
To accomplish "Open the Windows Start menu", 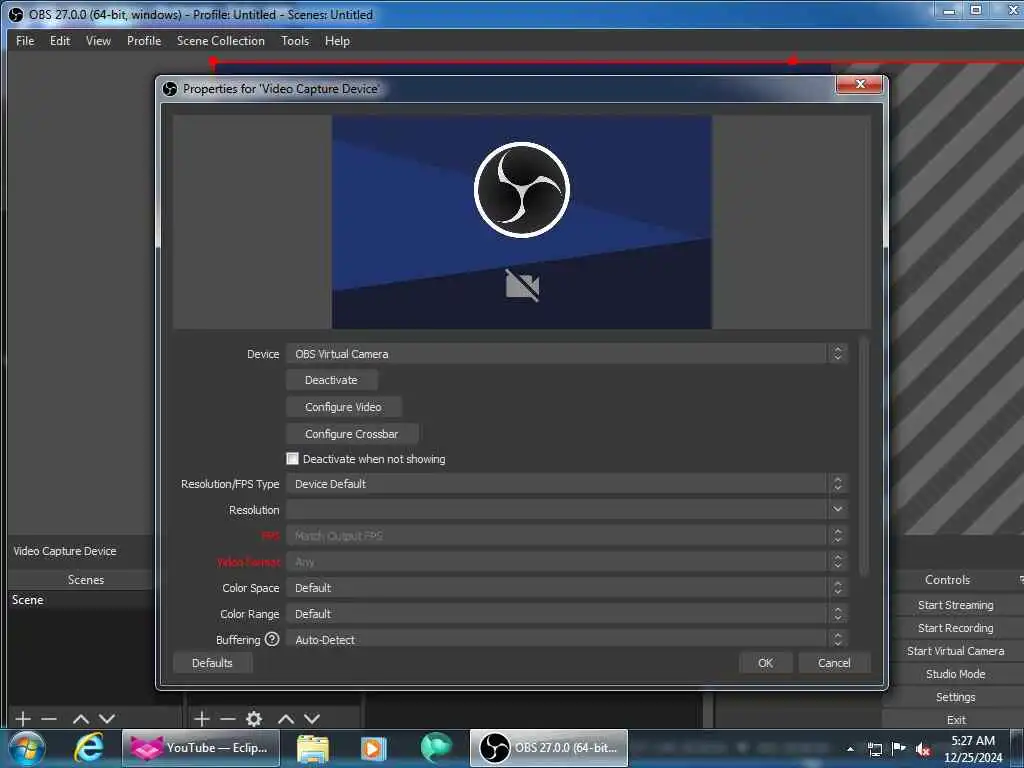I will 27,748.
